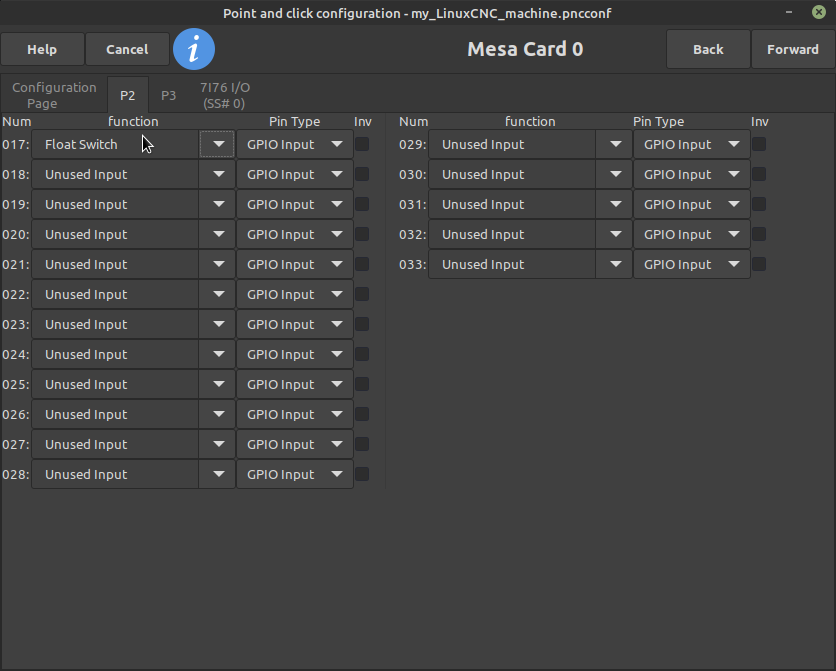Viewport: 836px width, 671px height.
Task: Check the Inv box on pin 031
Action: 759,204
